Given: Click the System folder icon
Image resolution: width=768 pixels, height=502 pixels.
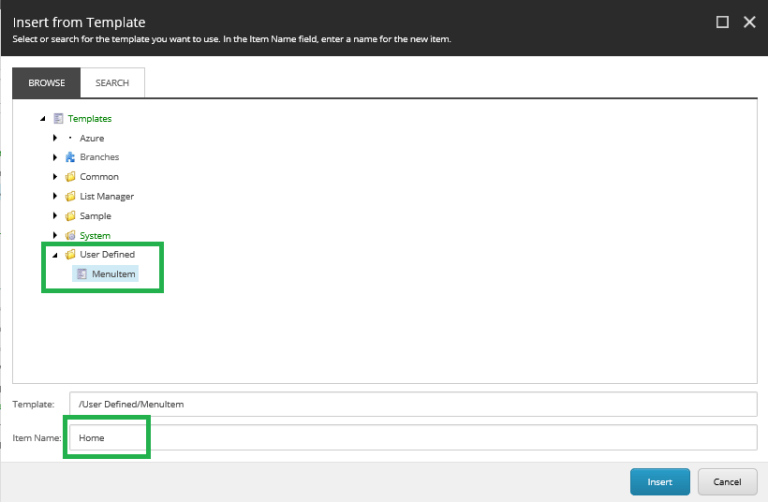Looking at the screenshot, I should click(71, 236).
